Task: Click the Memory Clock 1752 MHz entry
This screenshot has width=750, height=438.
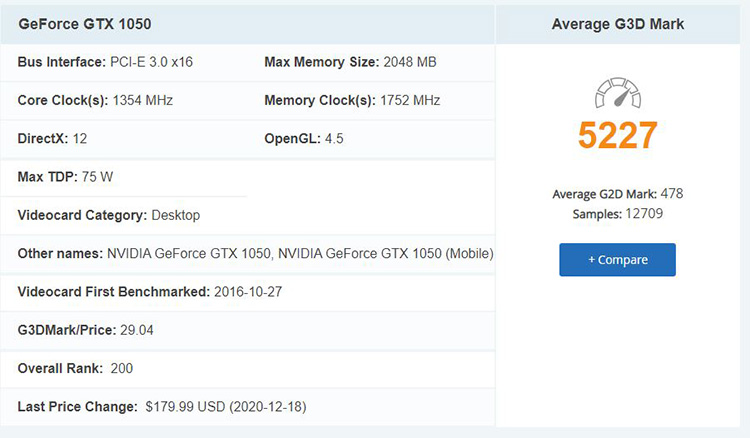Action: pyautogui.click(x=352, y=100)
